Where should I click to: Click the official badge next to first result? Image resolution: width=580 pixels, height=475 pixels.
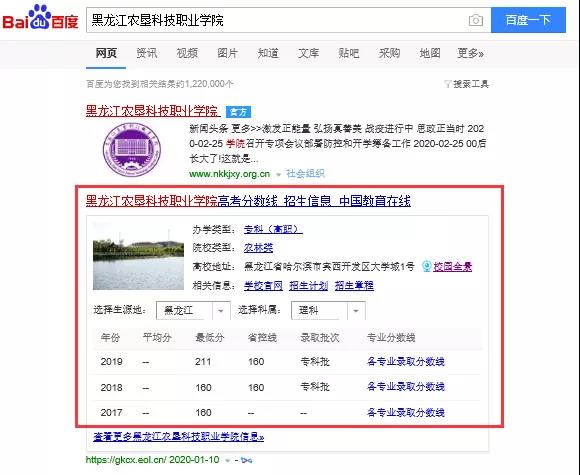click(238, 112)
